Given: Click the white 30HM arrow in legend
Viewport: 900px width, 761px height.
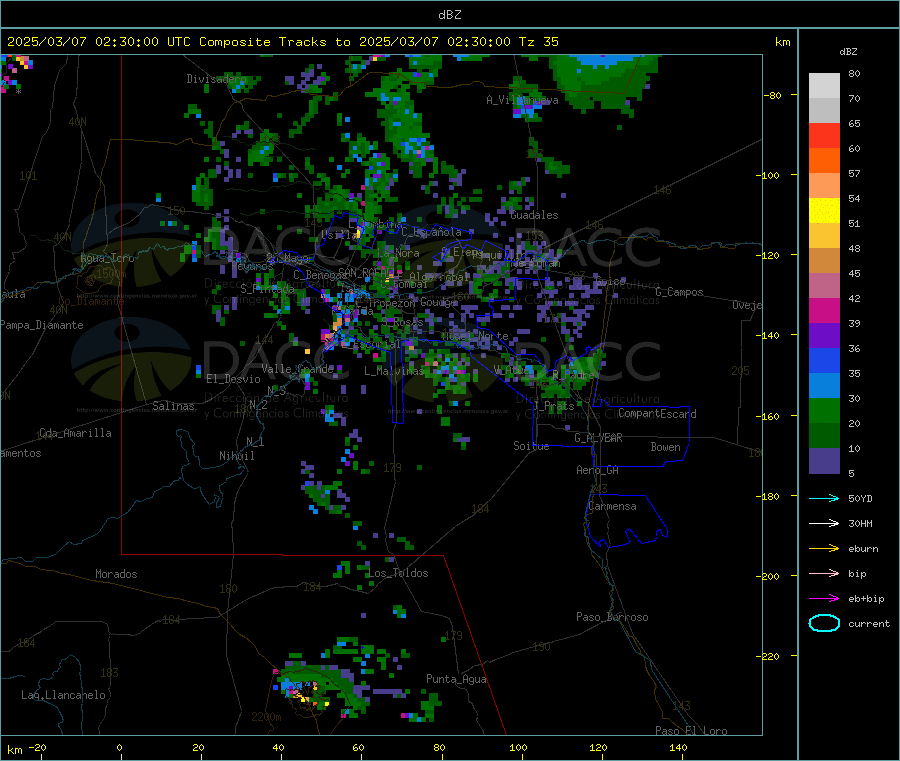Looking at the screenshot, I should (824, 523).
